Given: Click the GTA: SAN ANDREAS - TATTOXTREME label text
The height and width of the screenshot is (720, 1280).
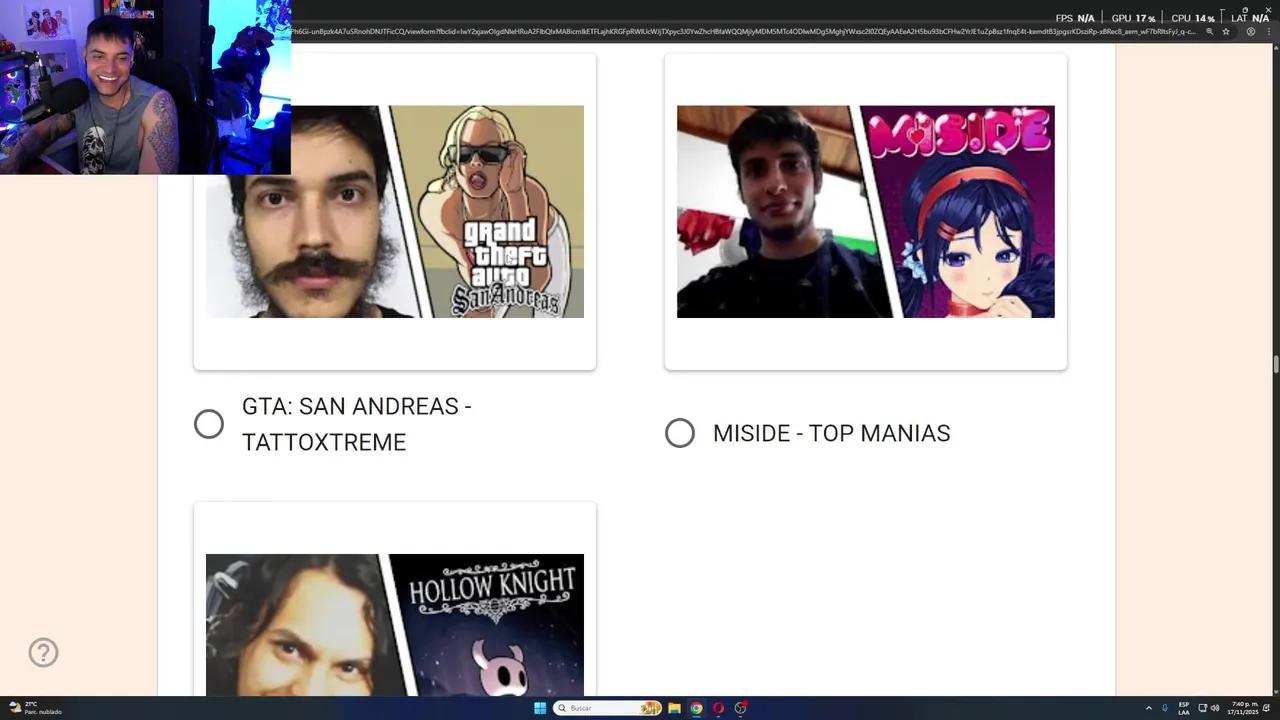Looking at the screenshot, I should click(x=357, y=424).
